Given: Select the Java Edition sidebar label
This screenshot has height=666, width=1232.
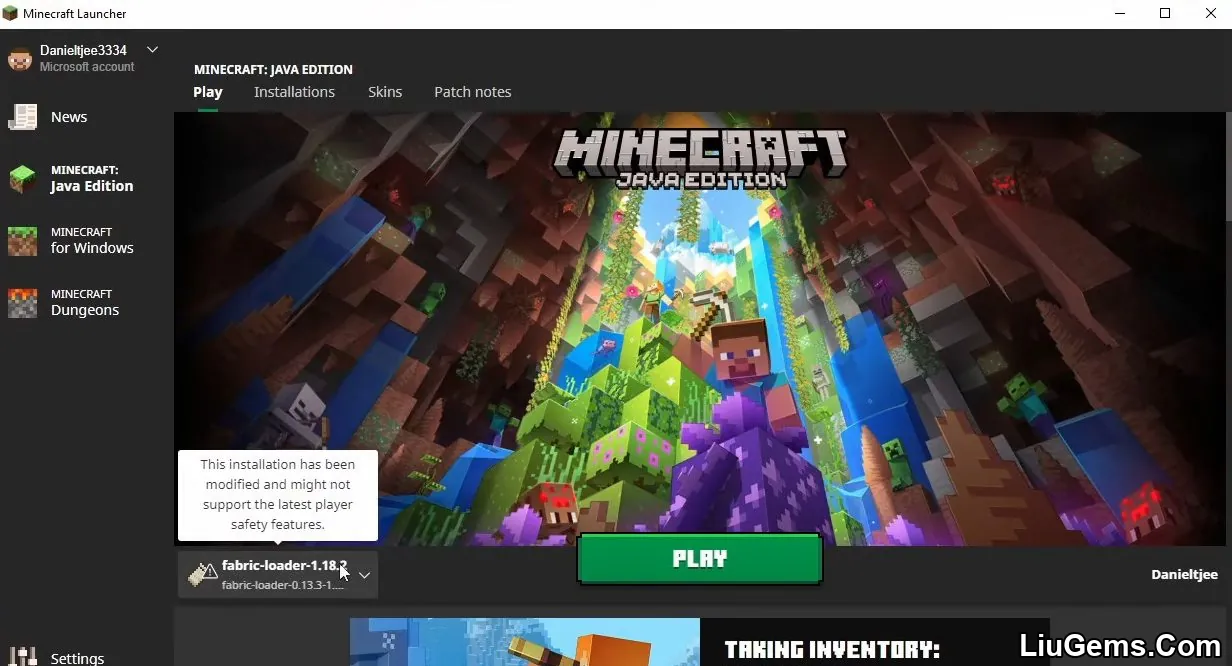Looking at the screenshot, I should [92, 179].
